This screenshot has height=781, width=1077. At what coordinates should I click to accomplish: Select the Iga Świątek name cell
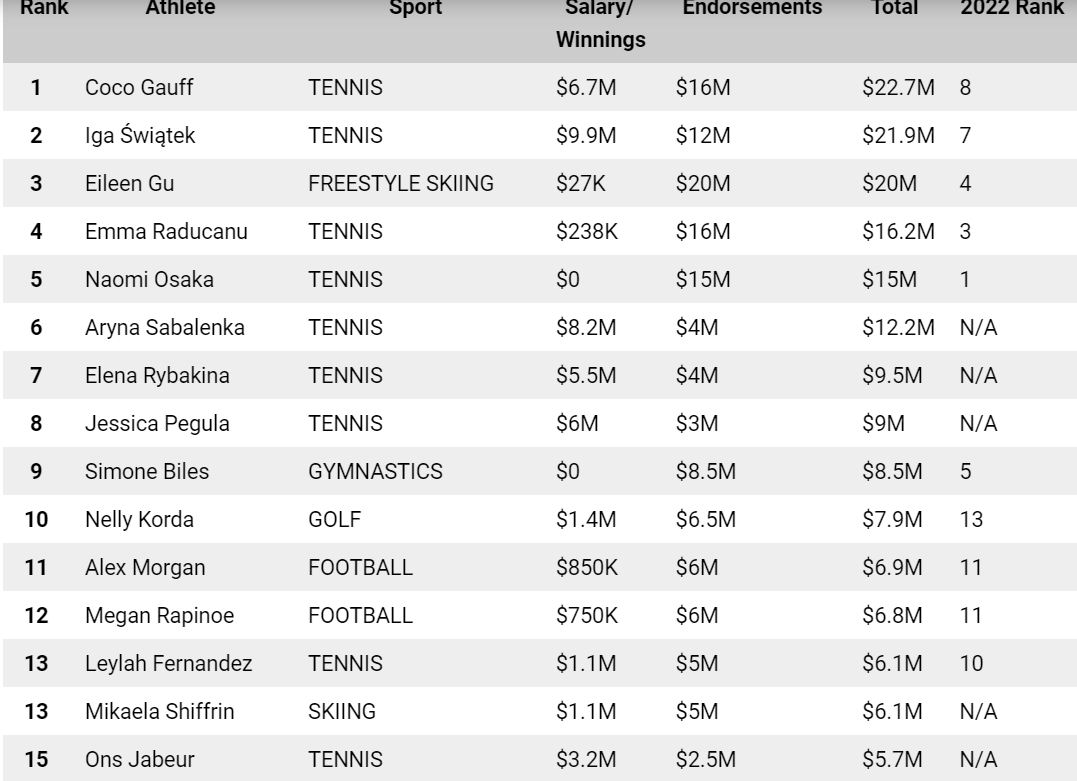(140, 135)
